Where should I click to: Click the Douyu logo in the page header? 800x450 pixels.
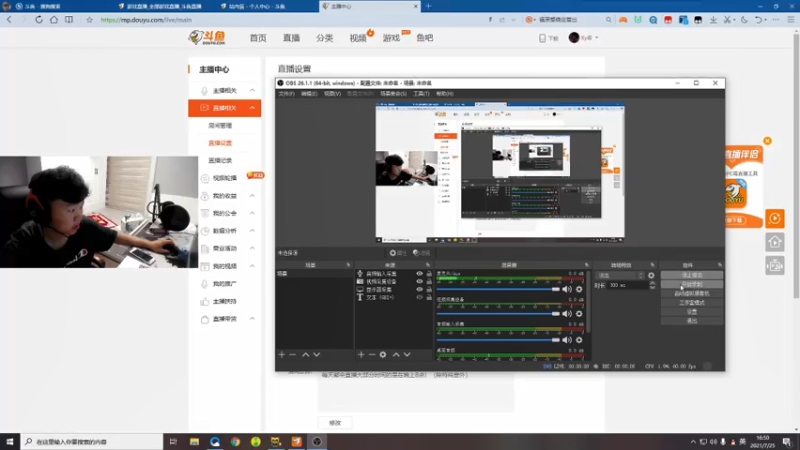(207, 37)
